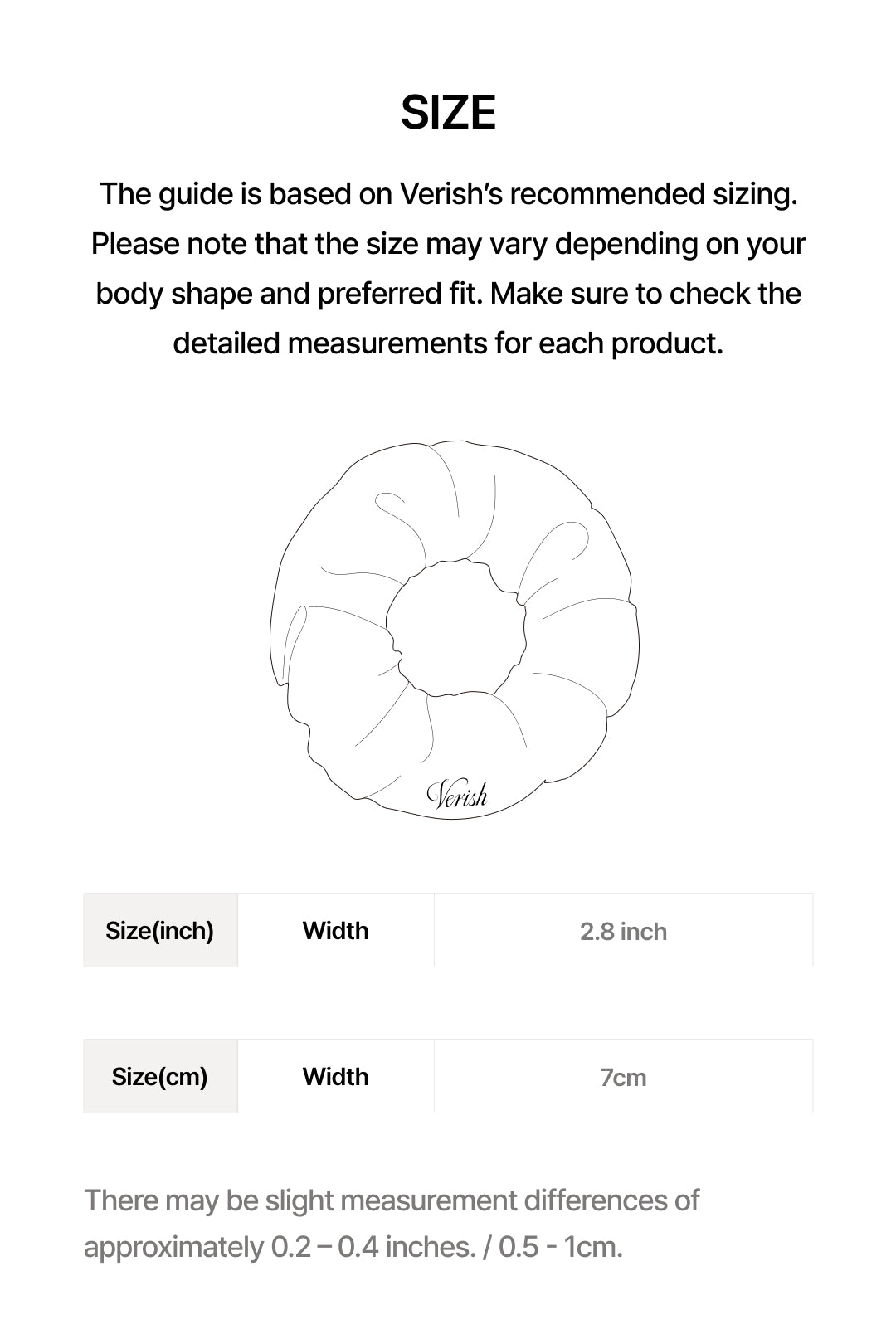Click the words "recommended sizing"
This screenshot has height=1344, width=896.
pos(653,194)
